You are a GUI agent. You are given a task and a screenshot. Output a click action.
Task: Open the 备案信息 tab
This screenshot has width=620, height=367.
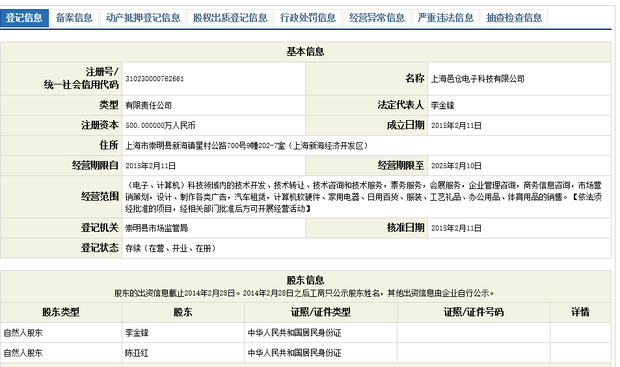pos(74,18)
